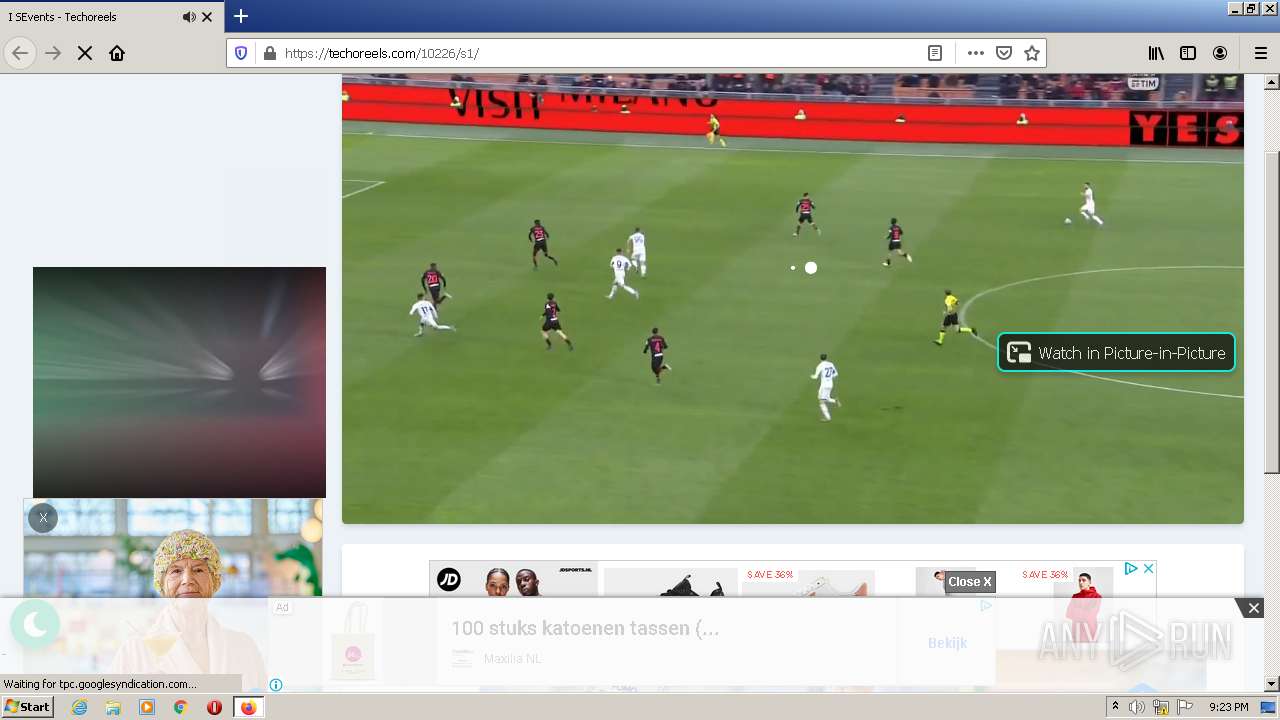Go back to the previous page
The image size is (1280, 720).
click(x=20, y=53)
